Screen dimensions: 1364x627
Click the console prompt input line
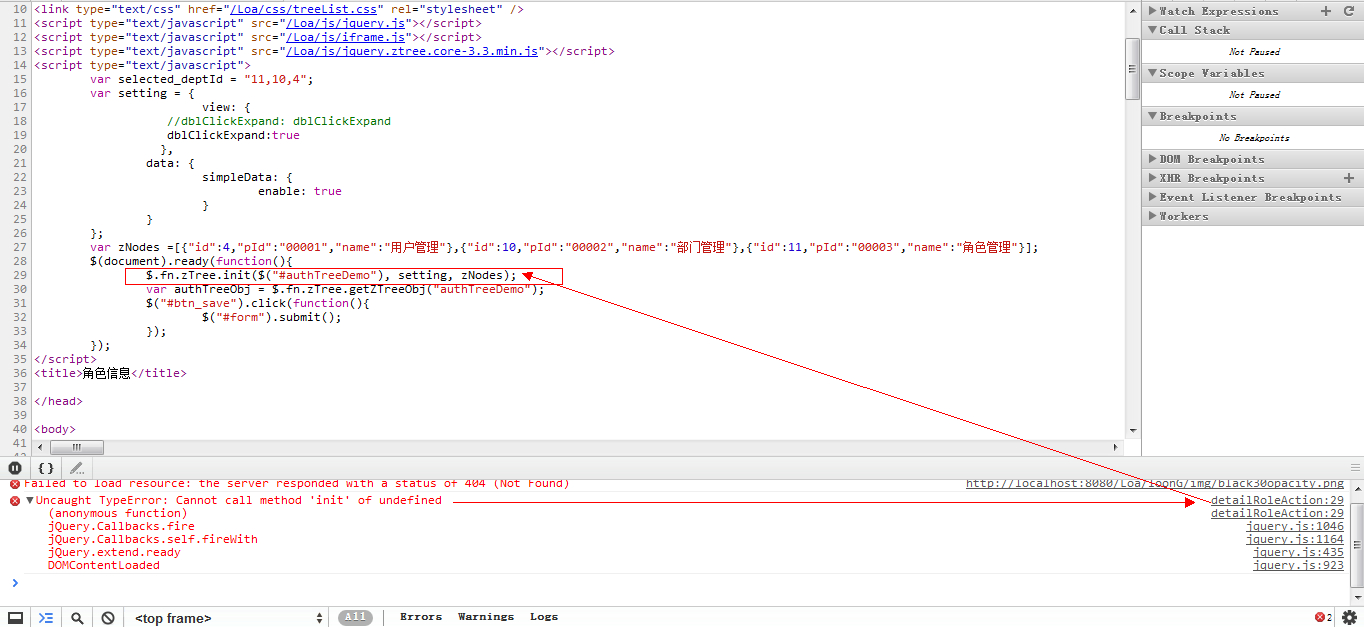(680, 583)
